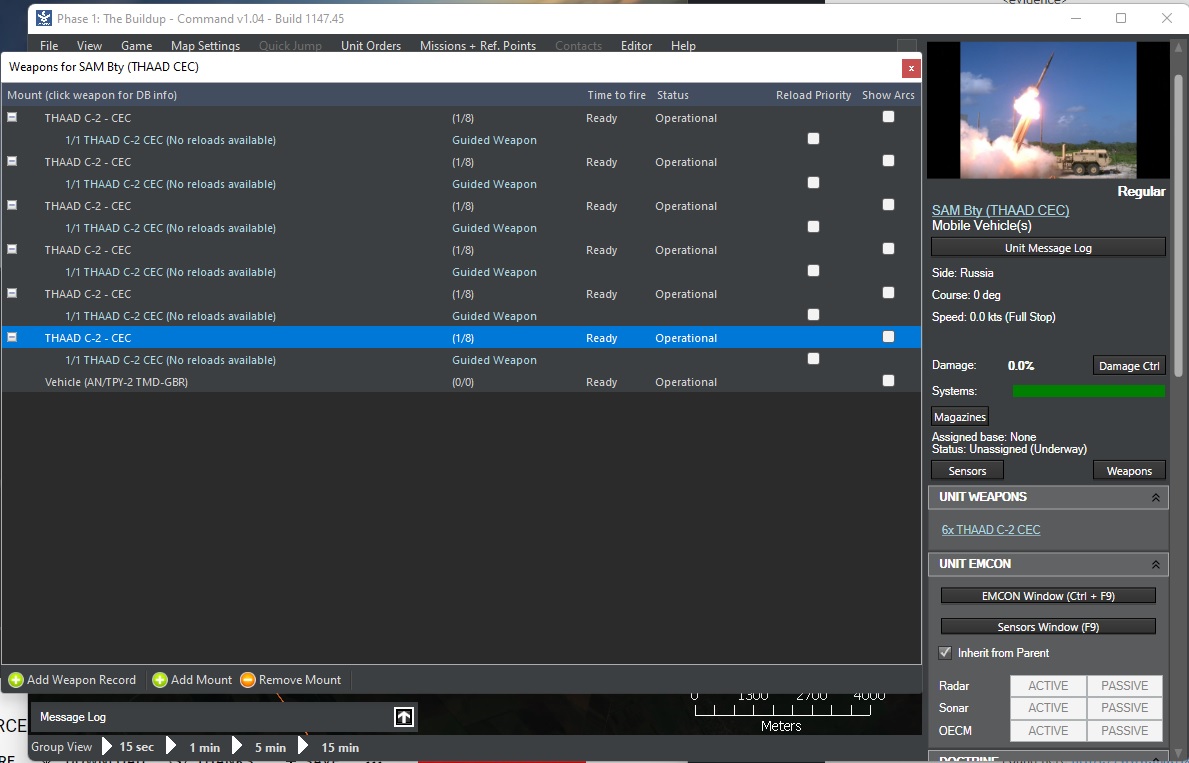Tick Reload Priority under highlighted mount
This screenshot has width=1189, height=763.
coord(814,359)
